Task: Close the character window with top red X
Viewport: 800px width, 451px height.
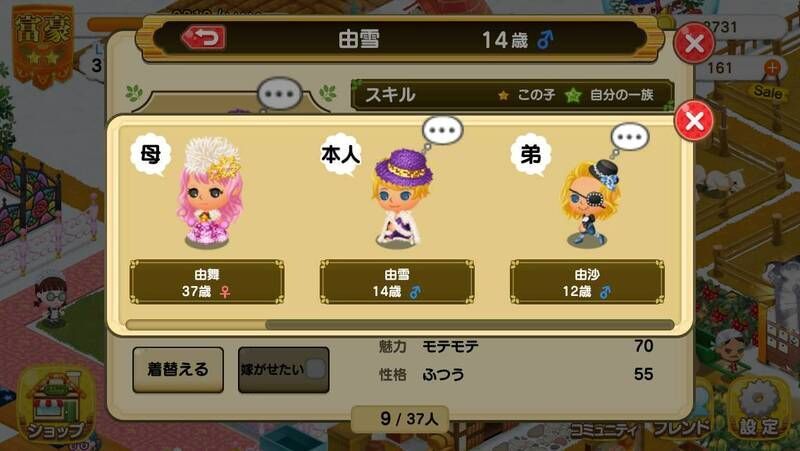Action: [694, 43]
